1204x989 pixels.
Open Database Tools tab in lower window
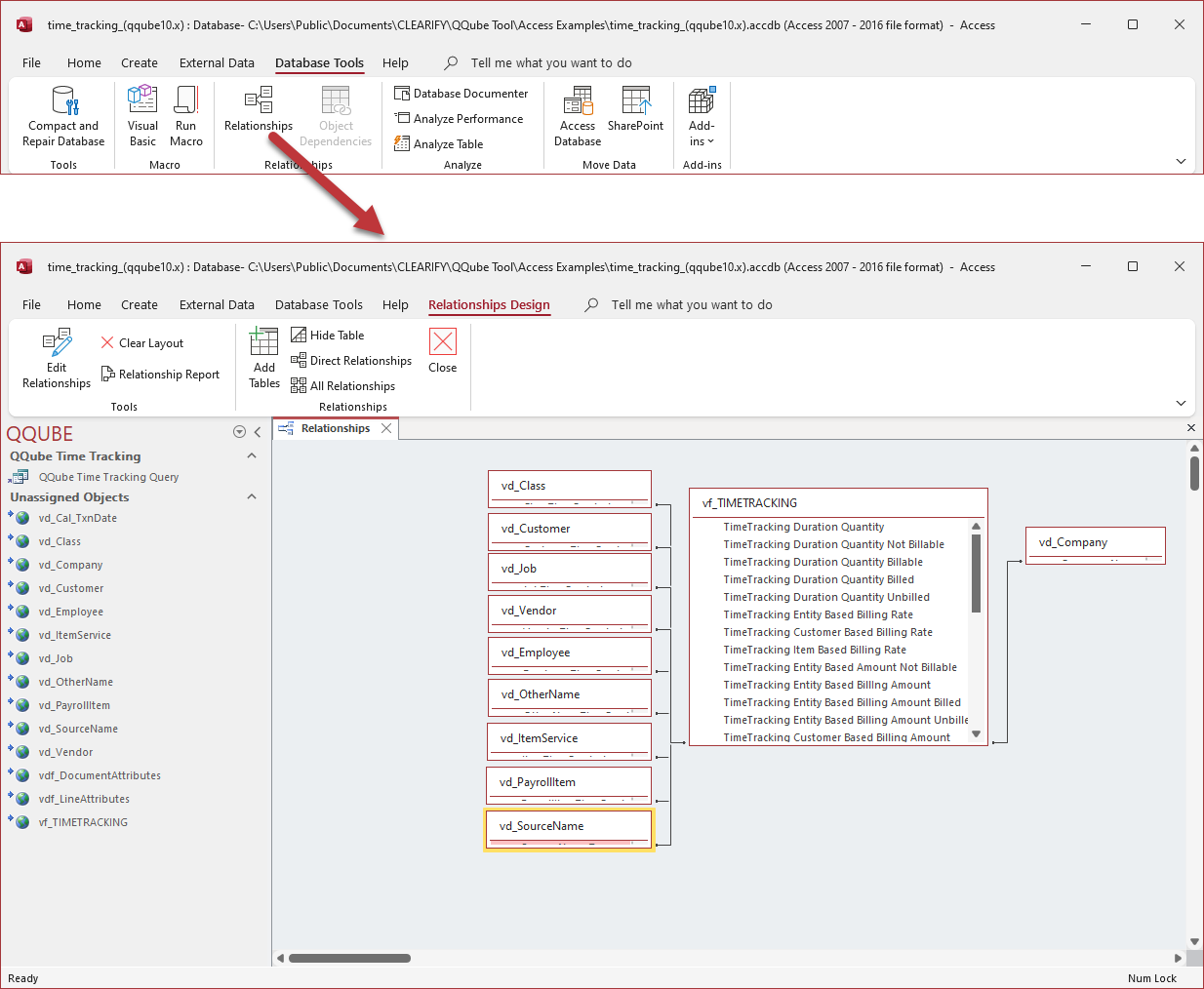319,305
